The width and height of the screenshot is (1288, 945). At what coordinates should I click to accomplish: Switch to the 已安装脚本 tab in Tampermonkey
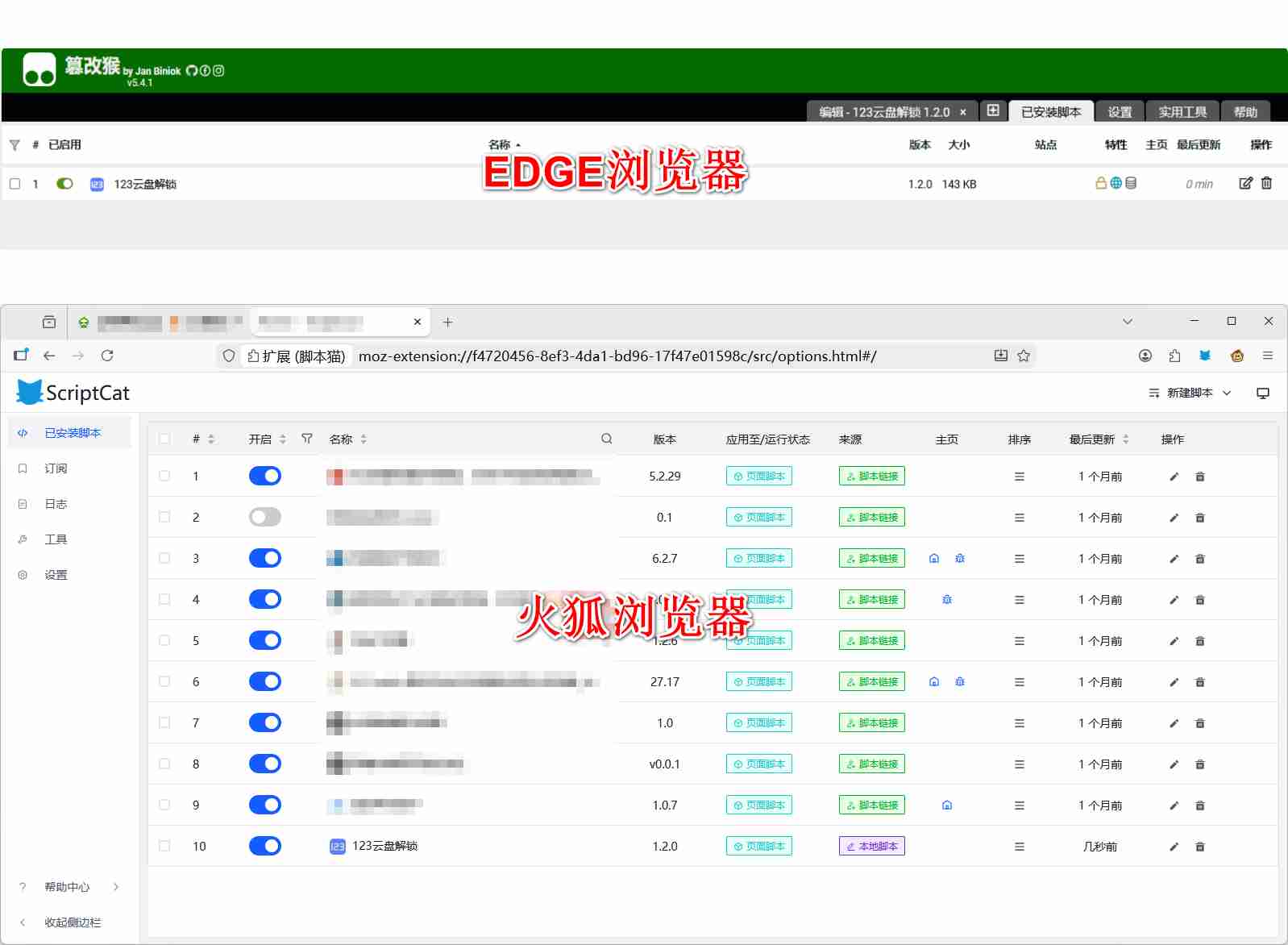pyautogui.click(x=1051, y=111)
